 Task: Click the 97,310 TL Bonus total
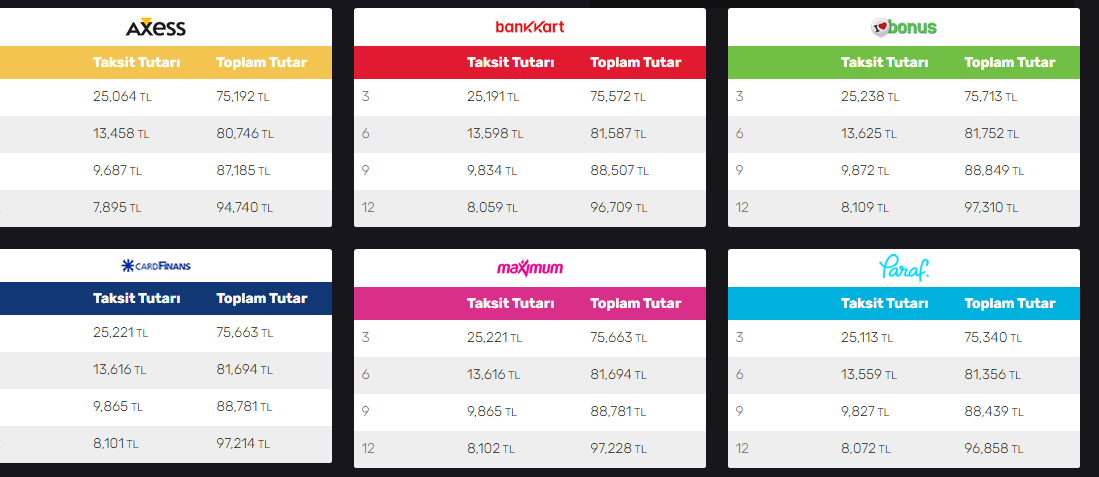[x=992, y=208]
